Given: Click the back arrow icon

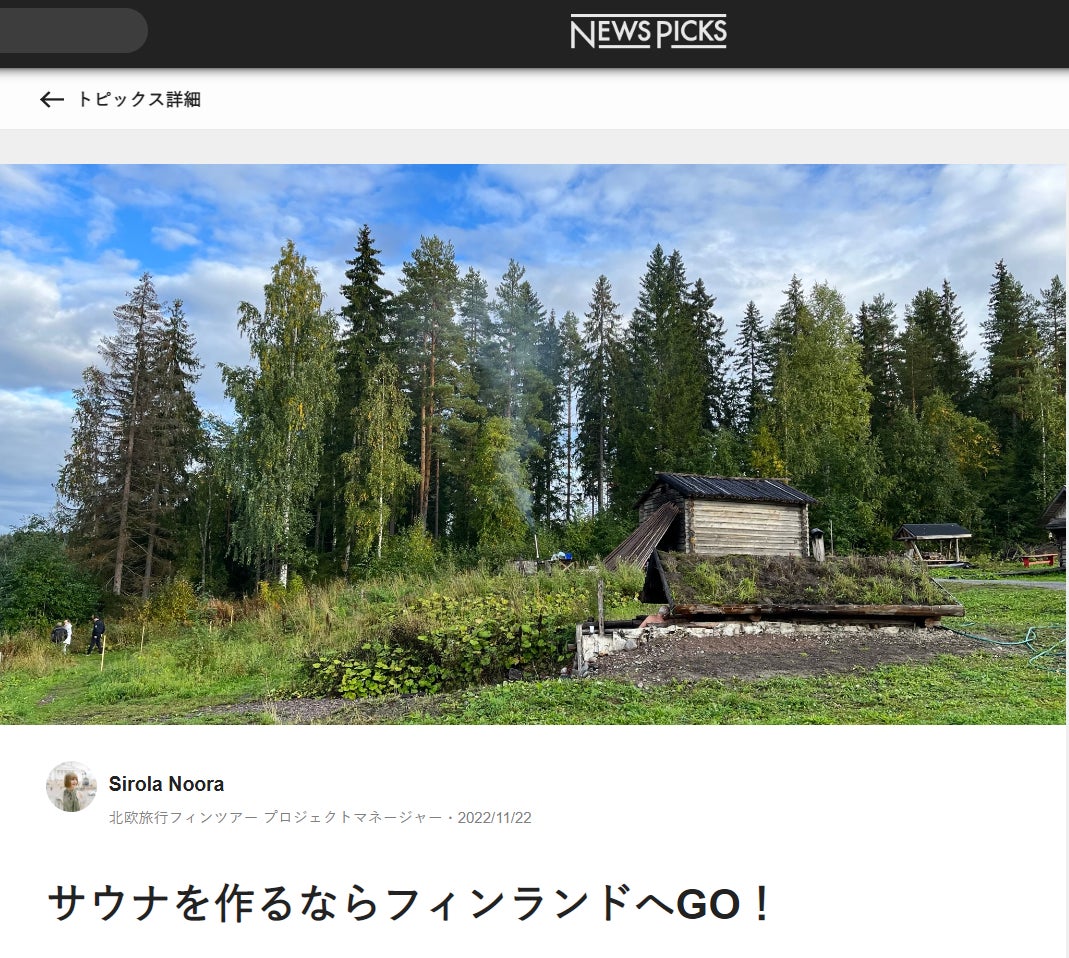Looking at the screenshot, I should point(52,100).
